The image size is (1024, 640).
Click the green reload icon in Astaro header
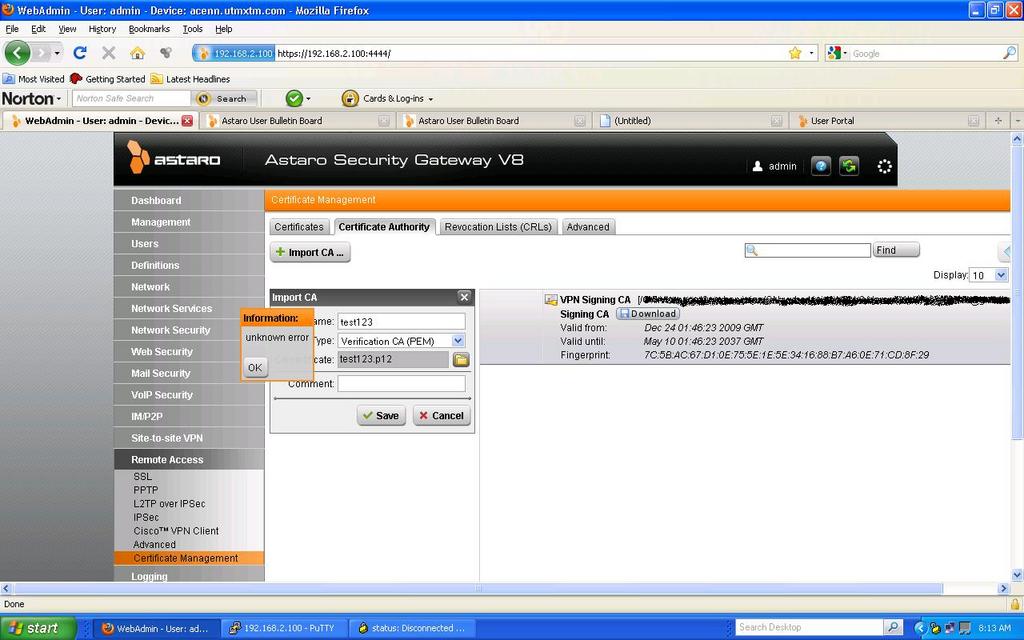coord(849,166)
